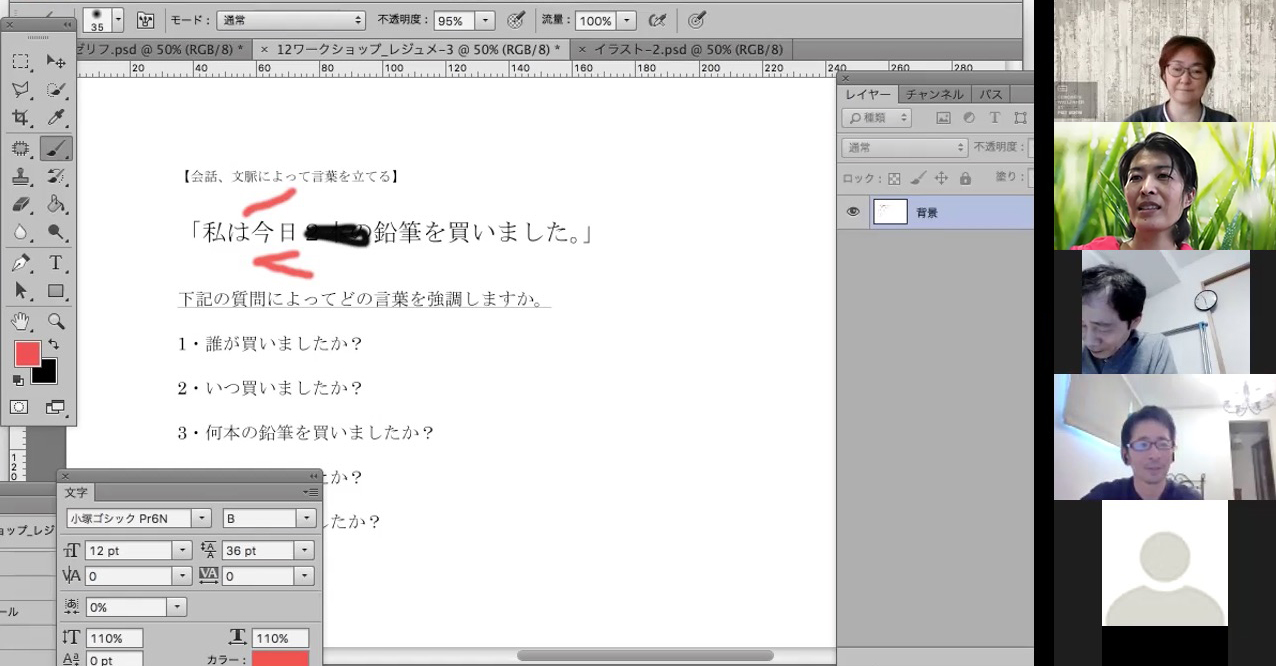Hide the 背景 layer with eye icon

point(853,212)
